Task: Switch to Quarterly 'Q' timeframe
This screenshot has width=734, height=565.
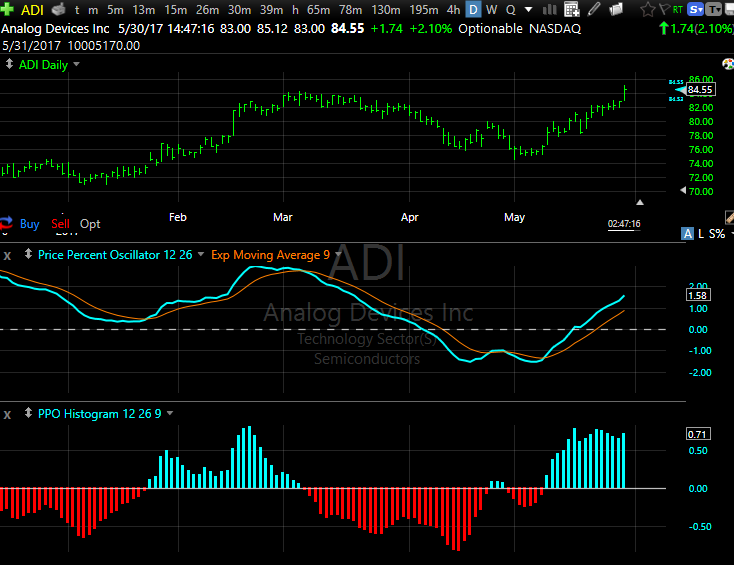Action: tap(511, 10)
